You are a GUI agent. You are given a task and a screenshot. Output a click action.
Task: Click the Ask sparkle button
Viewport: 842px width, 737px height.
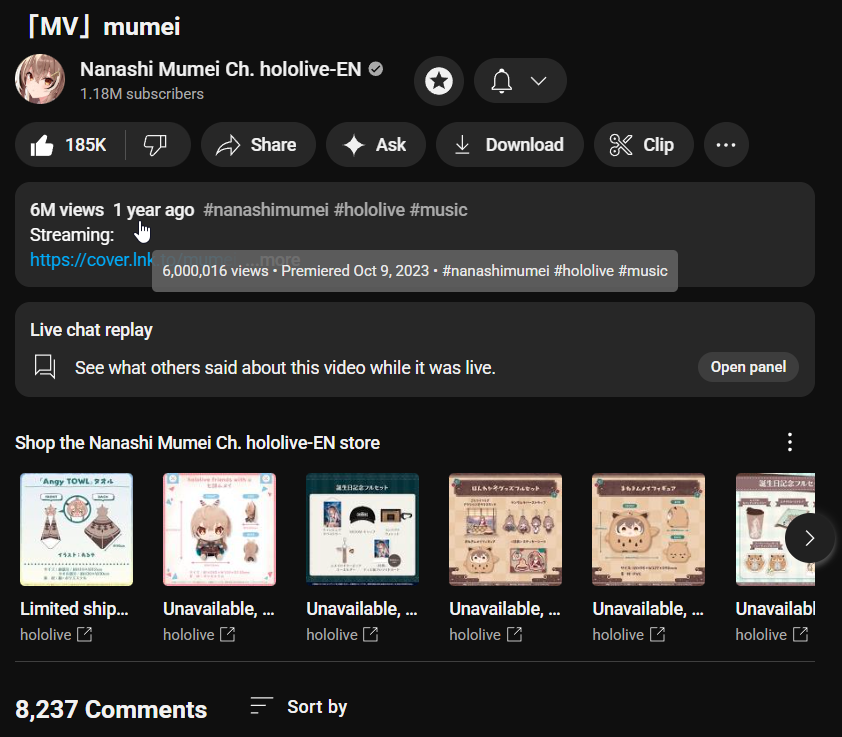pos(375,144)
